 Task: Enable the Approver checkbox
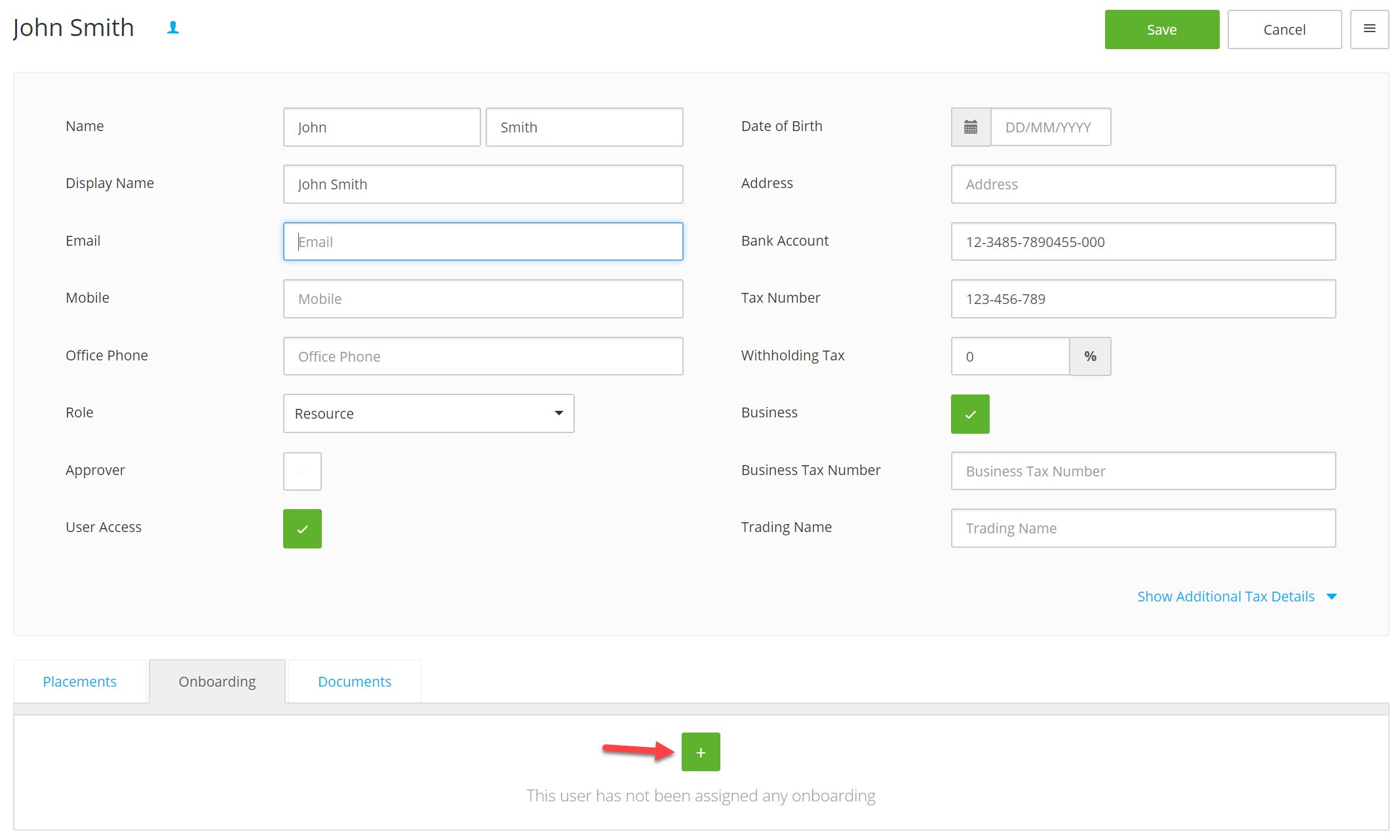click(x=302, y=471)
